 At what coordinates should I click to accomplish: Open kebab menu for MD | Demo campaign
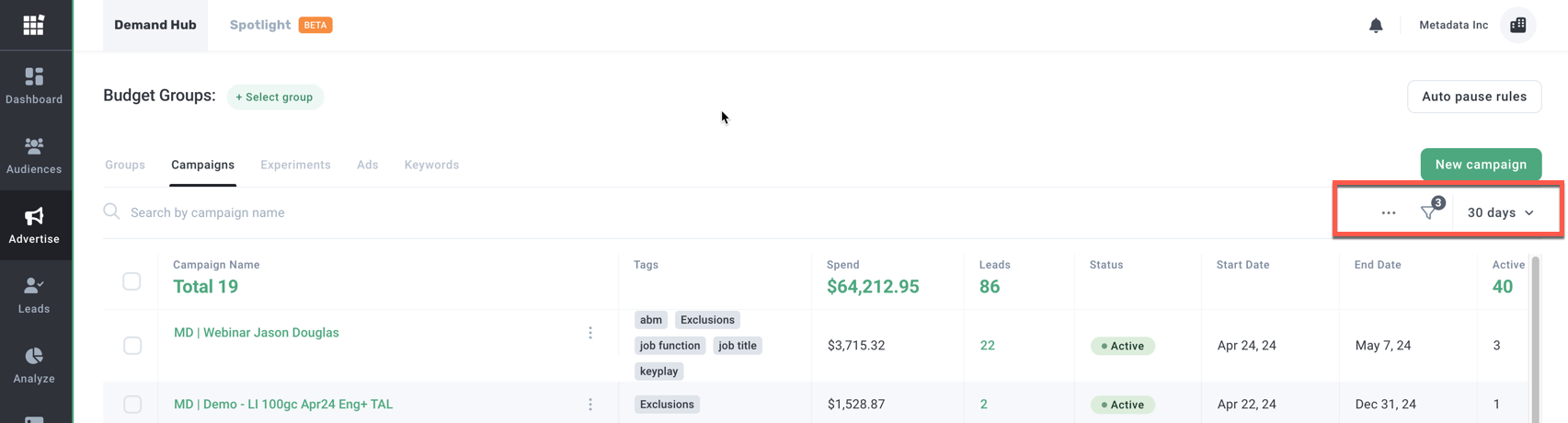coord(590,405)
